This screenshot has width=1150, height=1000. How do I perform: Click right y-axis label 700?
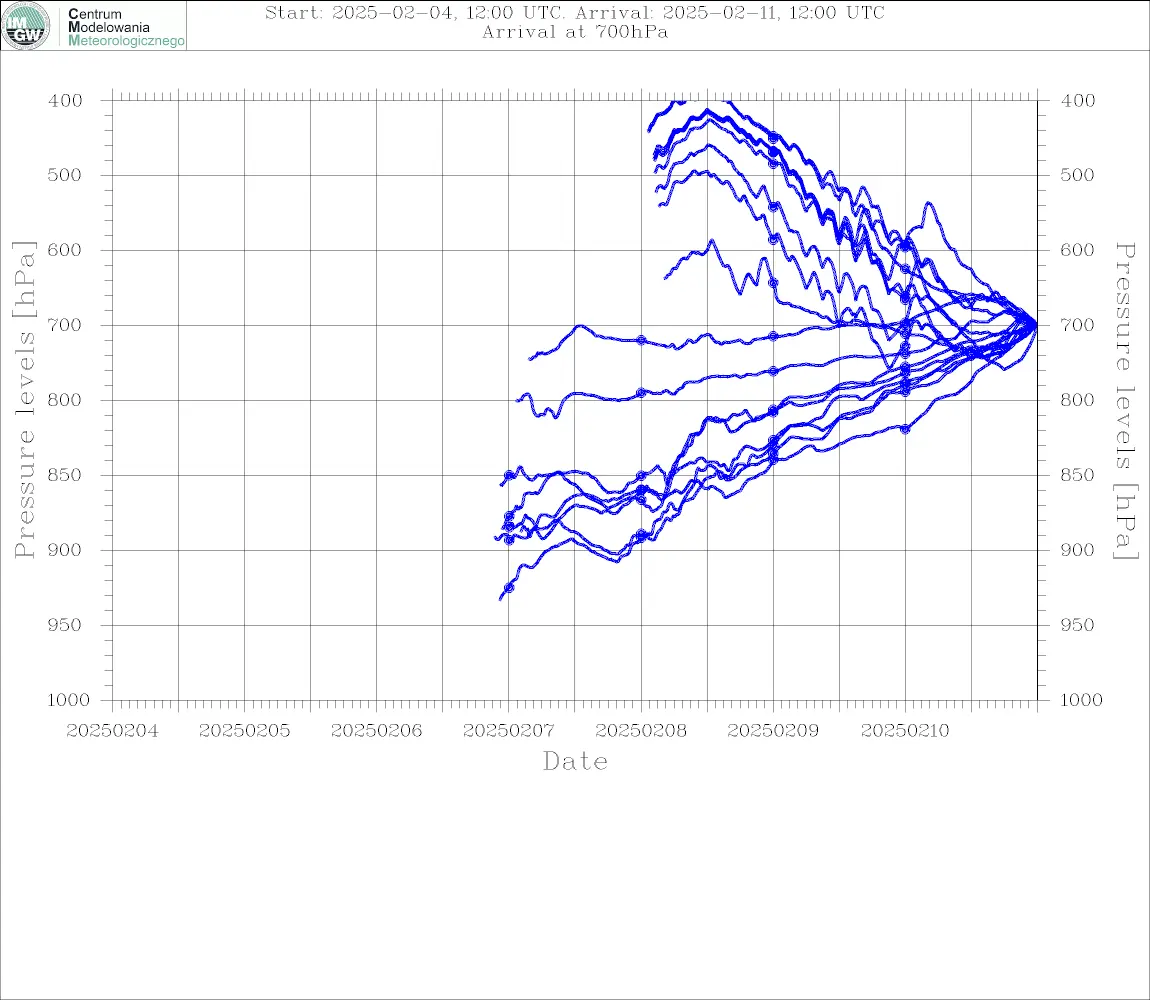click(1078, 325)
